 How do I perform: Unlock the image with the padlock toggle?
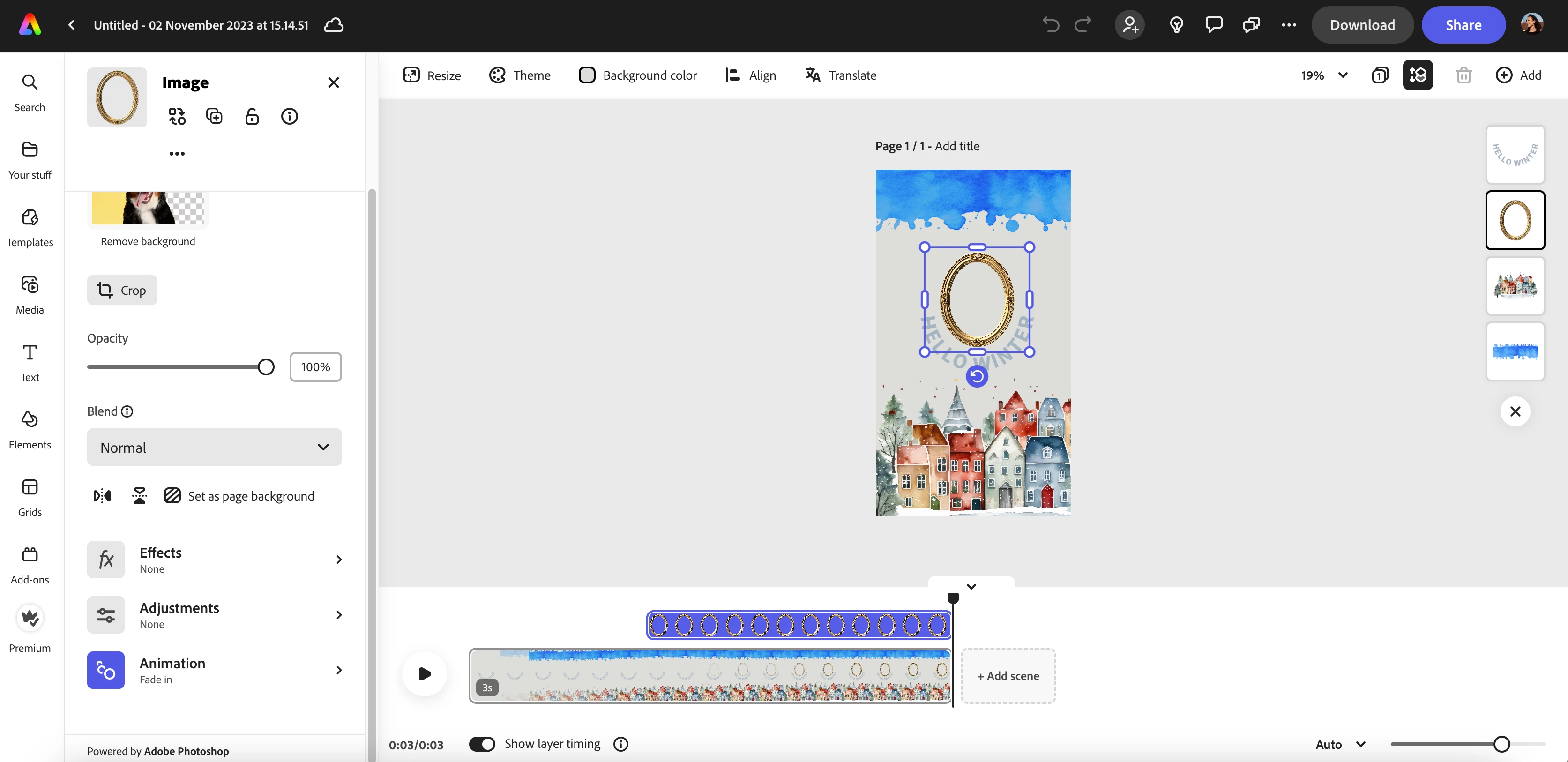tap(252, 116)
